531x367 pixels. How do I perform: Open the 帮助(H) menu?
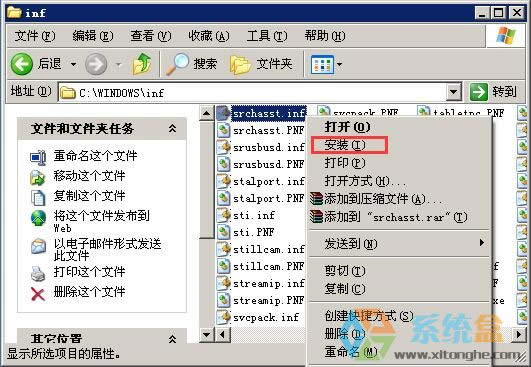[325, 36]
